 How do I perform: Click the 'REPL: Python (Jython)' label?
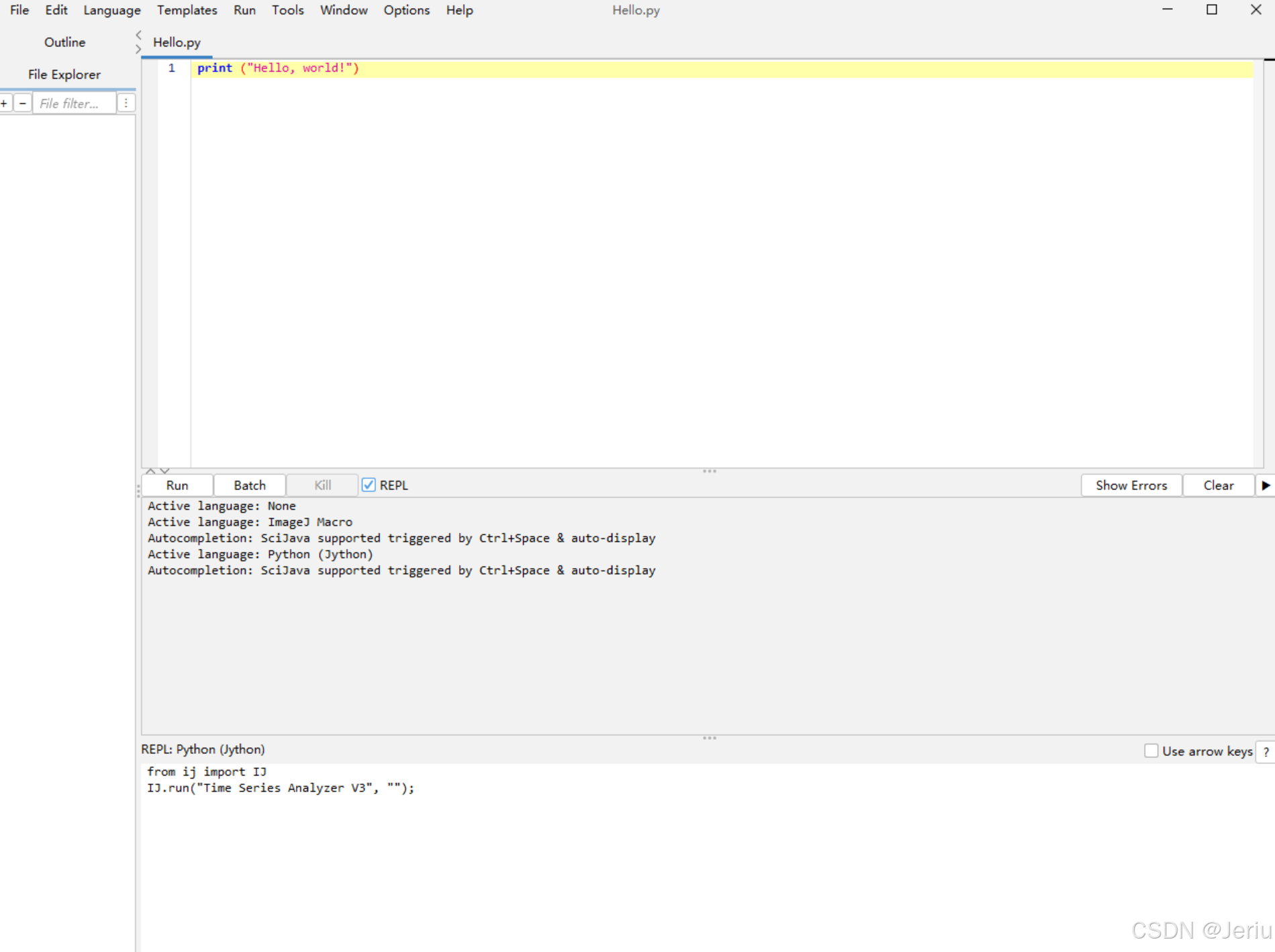pos(203,749)
